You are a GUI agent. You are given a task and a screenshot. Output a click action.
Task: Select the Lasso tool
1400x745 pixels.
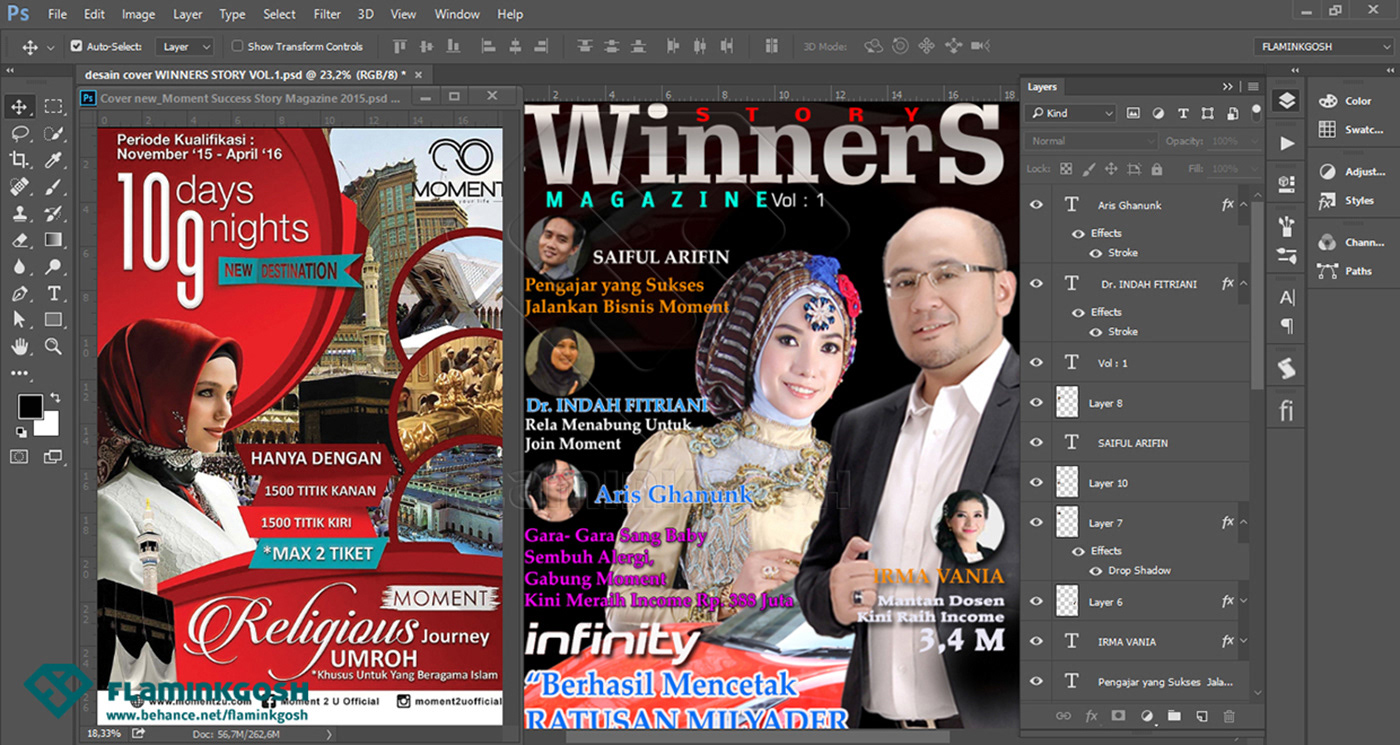tap(19, 133)
